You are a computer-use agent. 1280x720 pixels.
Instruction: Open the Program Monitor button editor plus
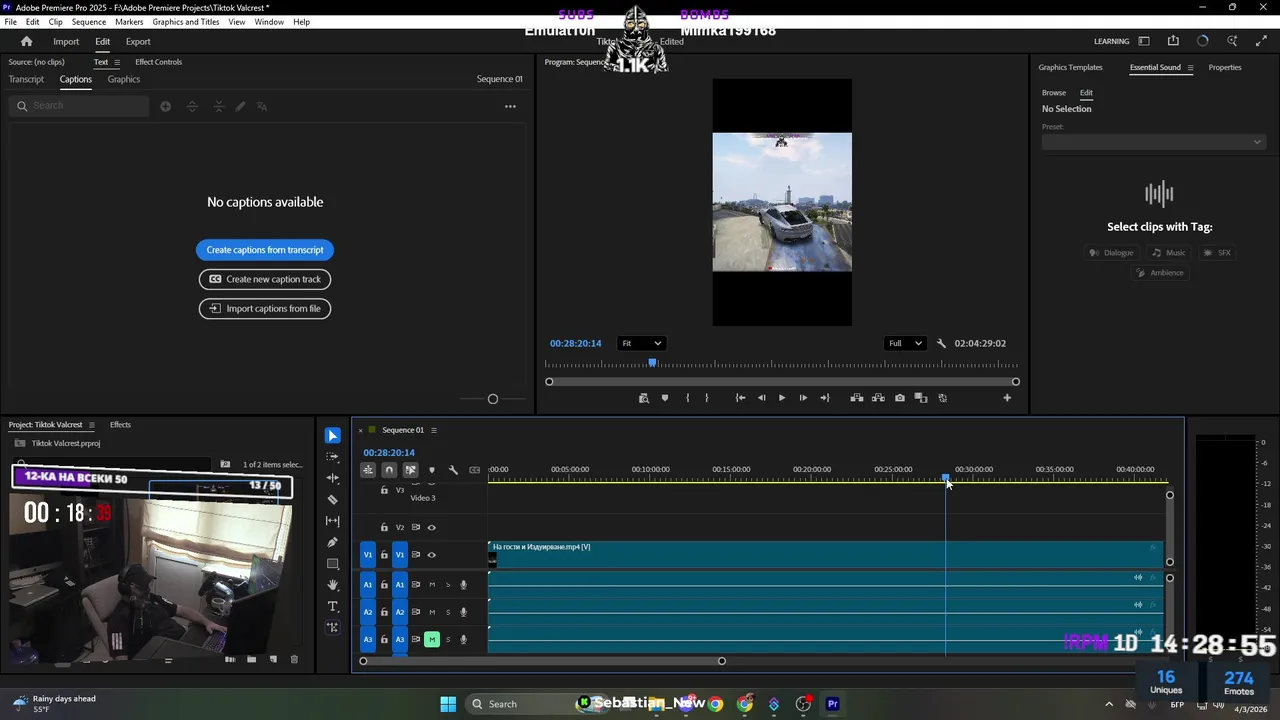pyautogui.click(x=1007, y=398)
